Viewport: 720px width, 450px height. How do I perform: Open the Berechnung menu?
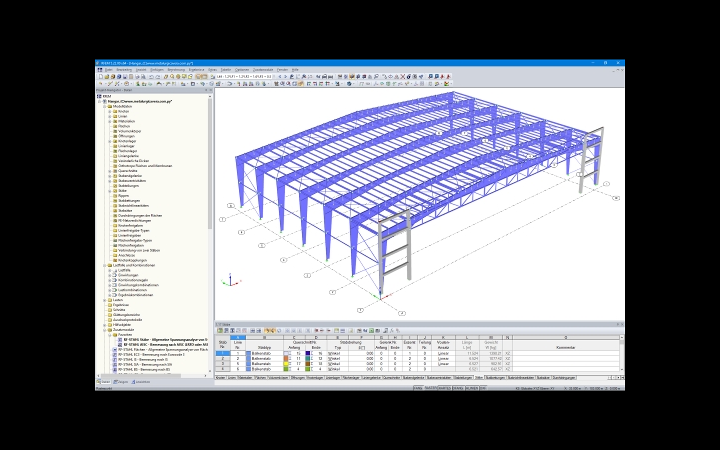(176, 70)
